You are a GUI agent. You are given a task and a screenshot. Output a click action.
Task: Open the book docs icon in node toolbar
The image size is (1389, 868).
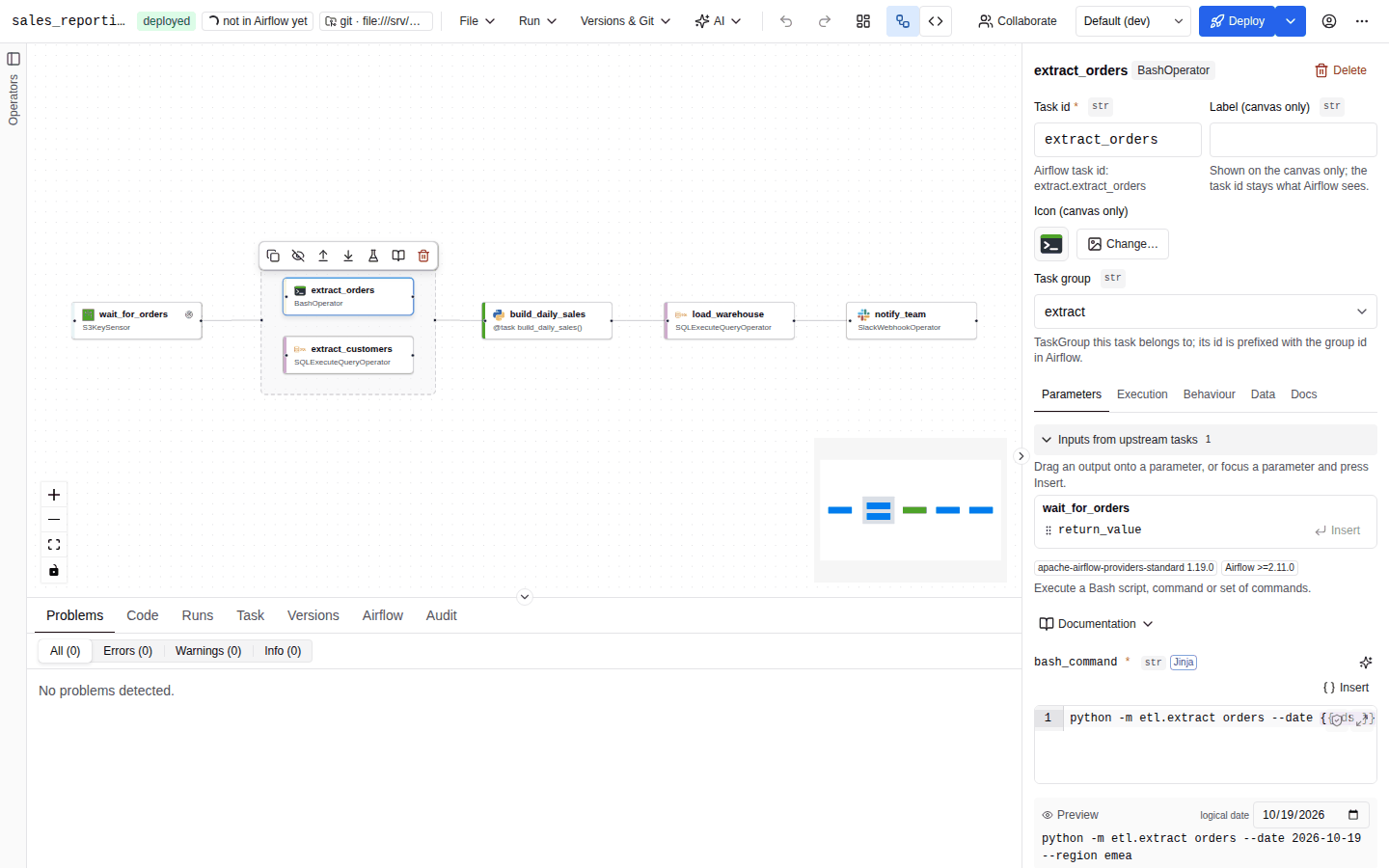coord(398,256)
